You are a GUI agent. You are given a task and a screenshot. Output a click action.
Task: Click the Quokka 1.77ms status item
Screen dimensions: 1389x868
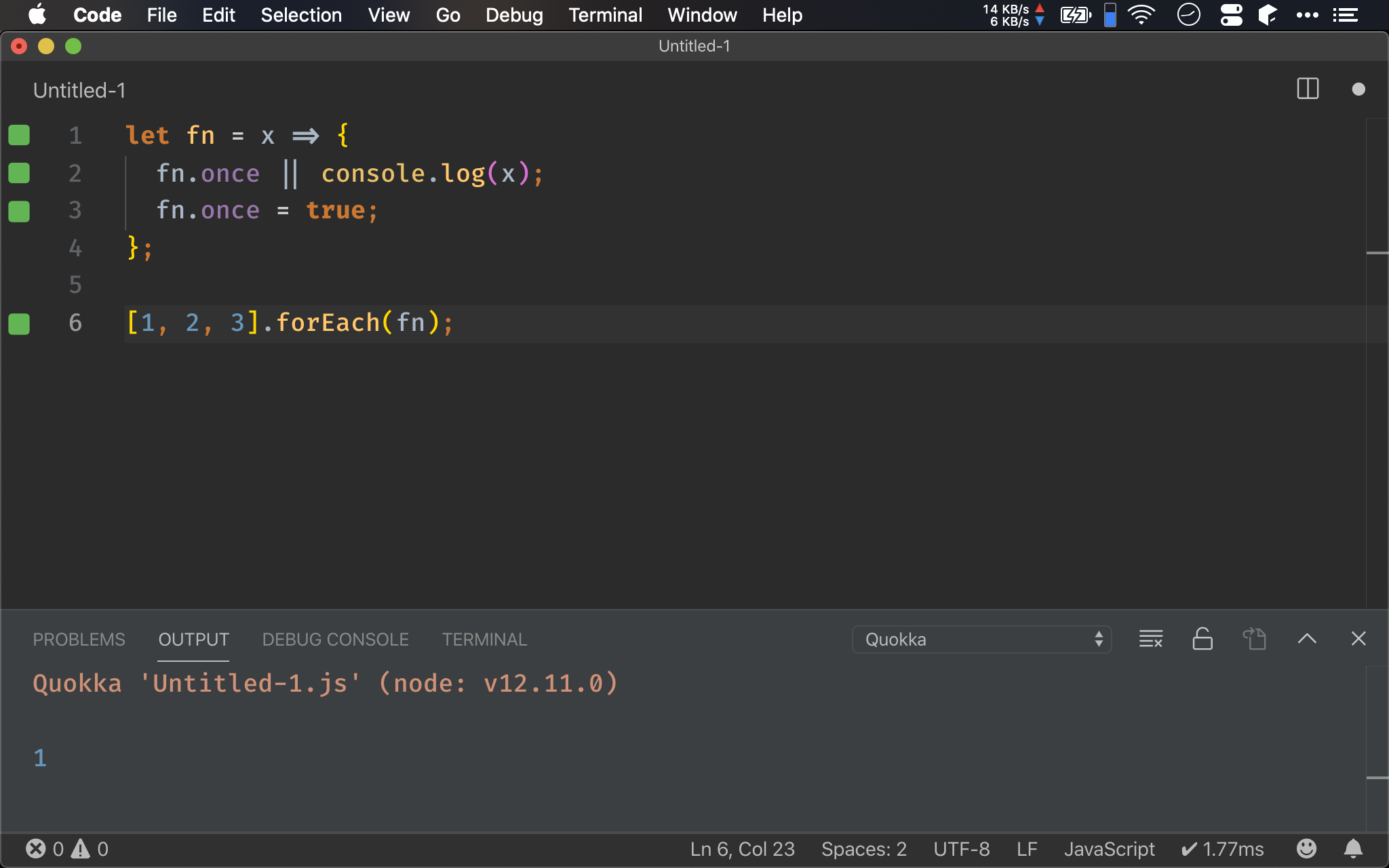pyautogui.click(x=1222, y=848)
